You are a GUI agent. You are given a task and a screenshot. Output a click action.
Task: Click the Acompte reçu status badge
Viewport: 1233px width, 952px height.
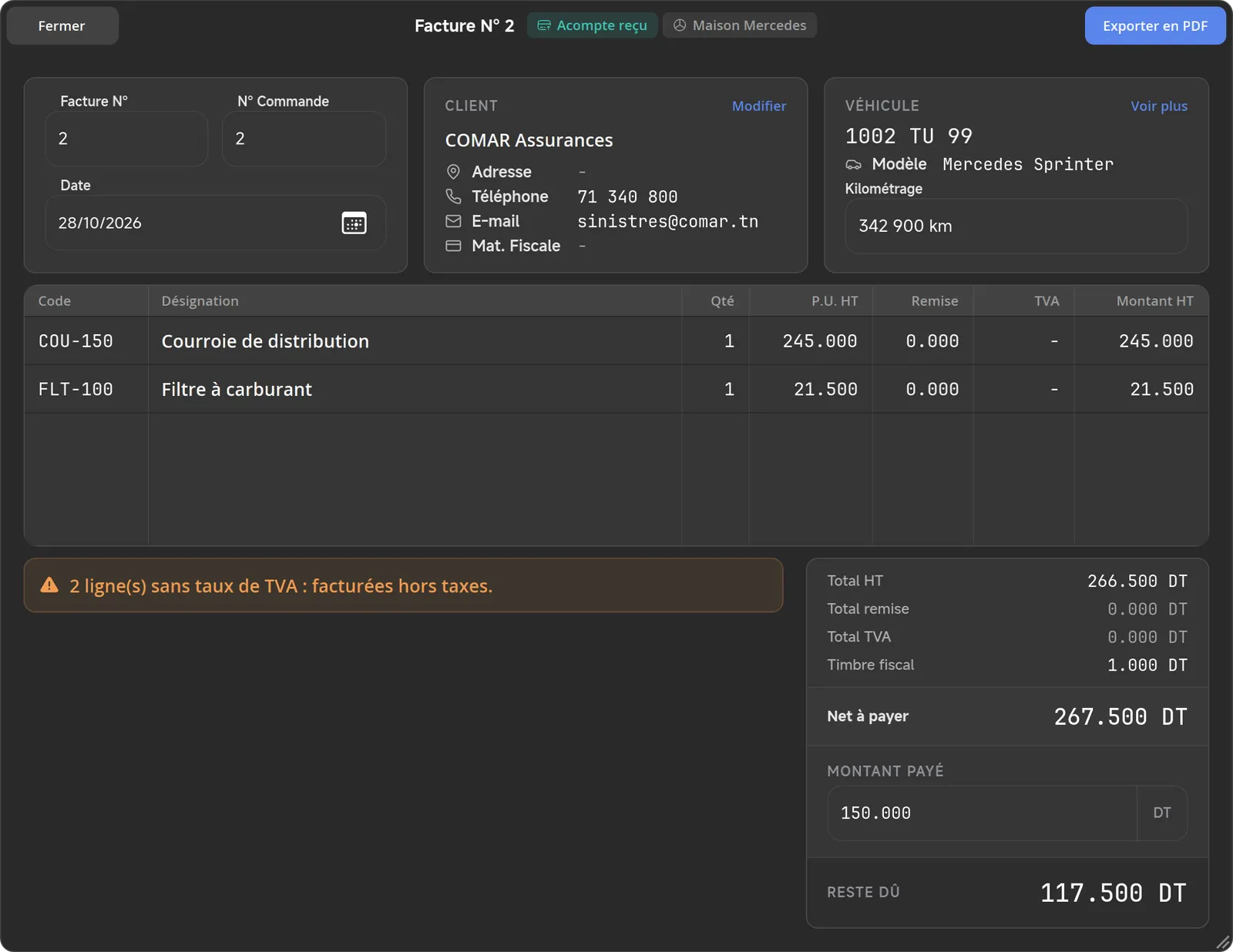(592, 25)
